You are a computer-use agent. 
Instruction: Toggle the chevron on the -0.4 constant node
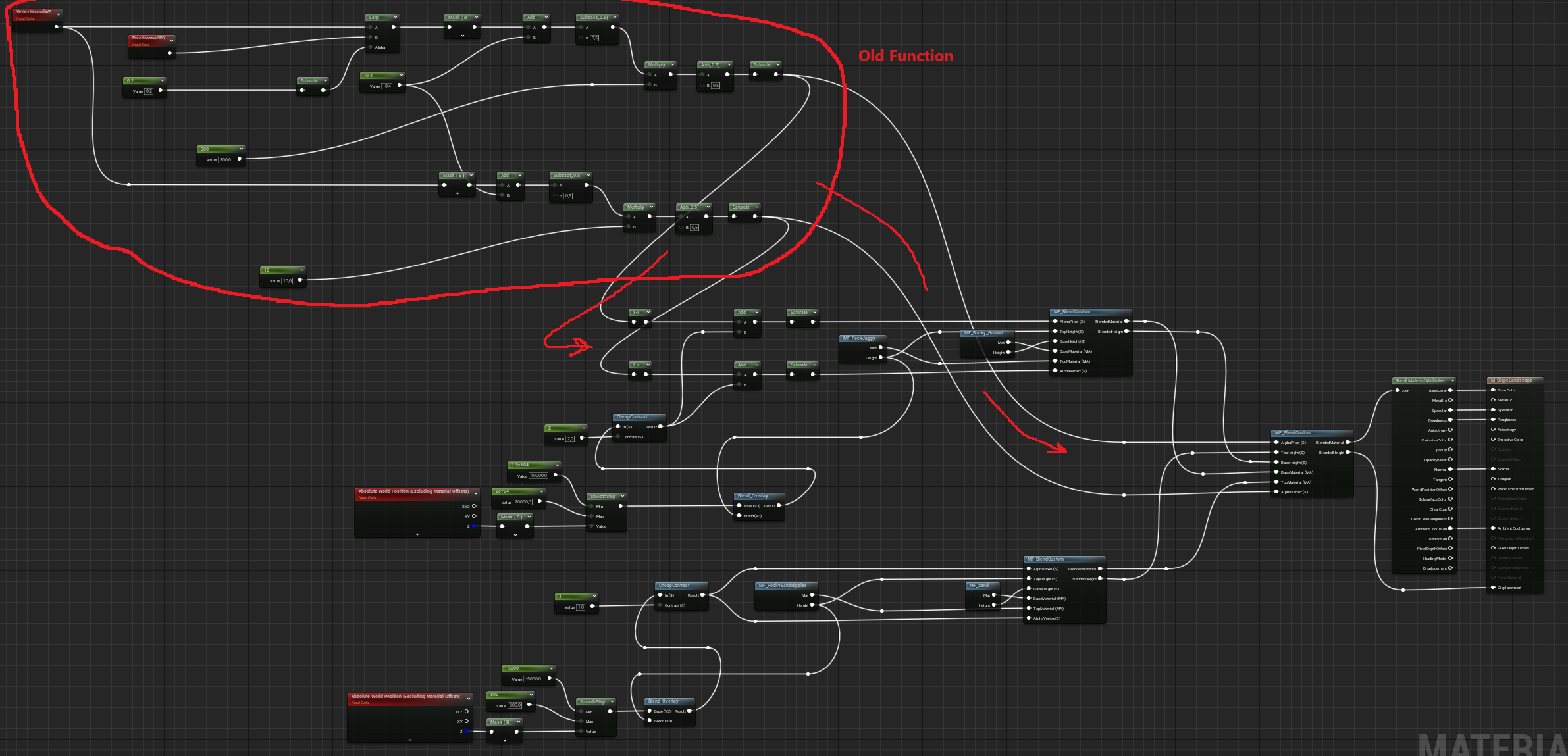401,75
